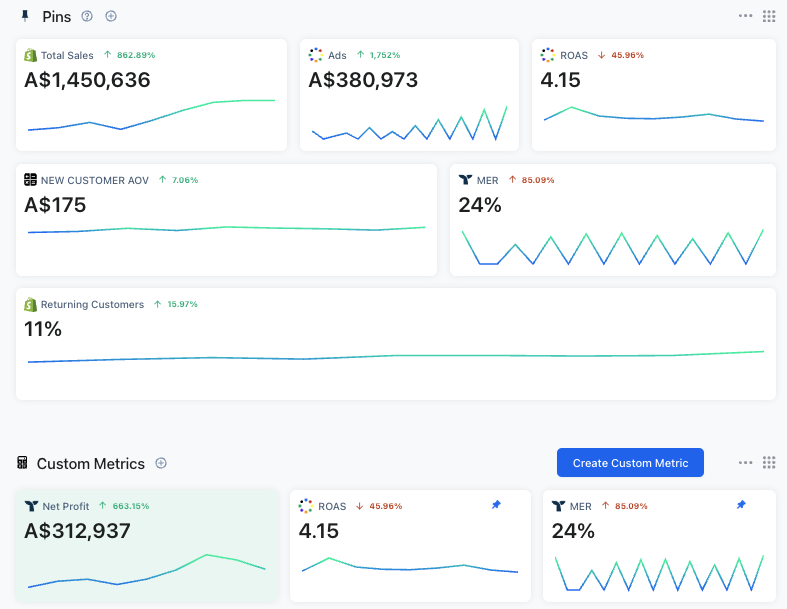The width and height of the screenshot is (787, 609).
Task: Click the ROAS icon in Custom Metrics section
Action: (x=306, y=506)
